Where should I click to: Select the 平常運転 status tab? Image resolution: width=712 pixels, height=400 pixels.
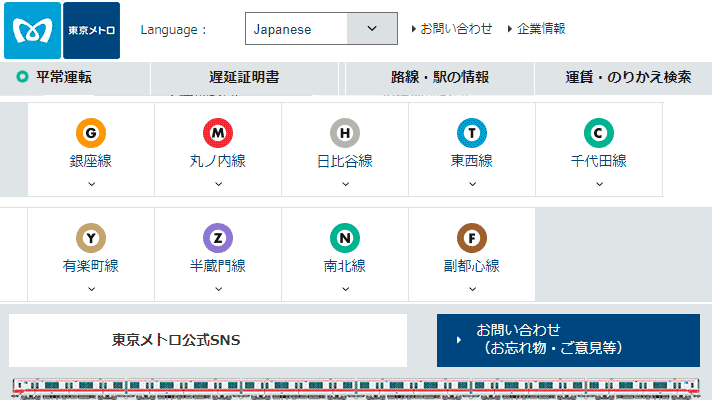[x=74, y=77]
